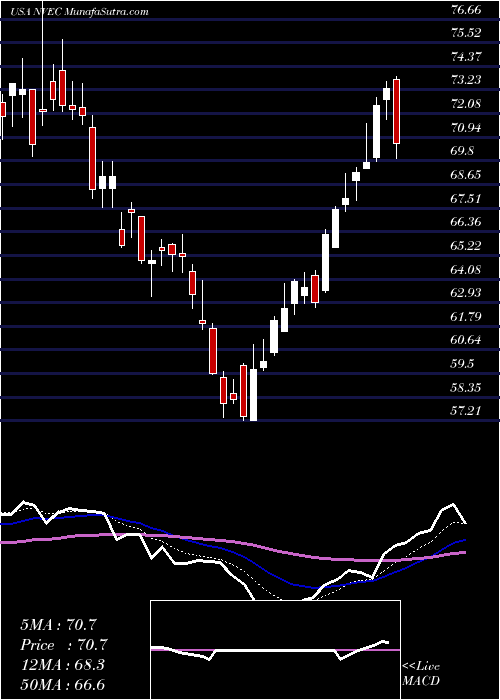Click the 66.36 price axis label

click(x=466, y=222)
